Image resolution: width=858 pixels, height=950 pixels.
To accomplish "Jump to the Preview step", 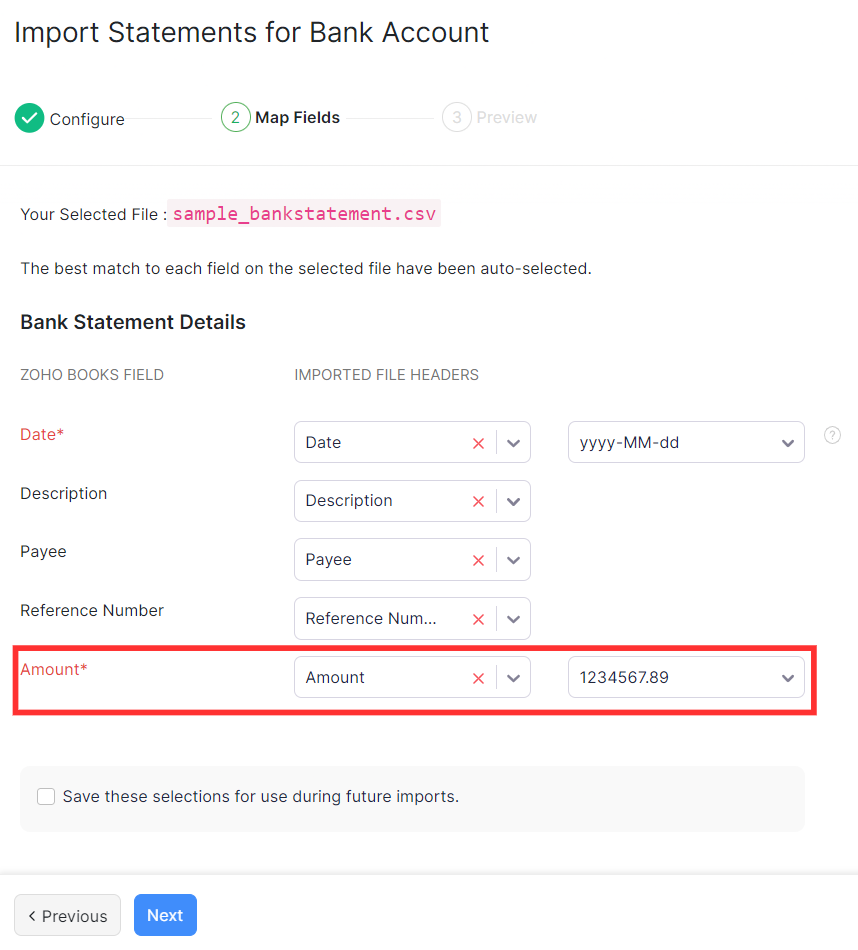I will coord(506,118).
